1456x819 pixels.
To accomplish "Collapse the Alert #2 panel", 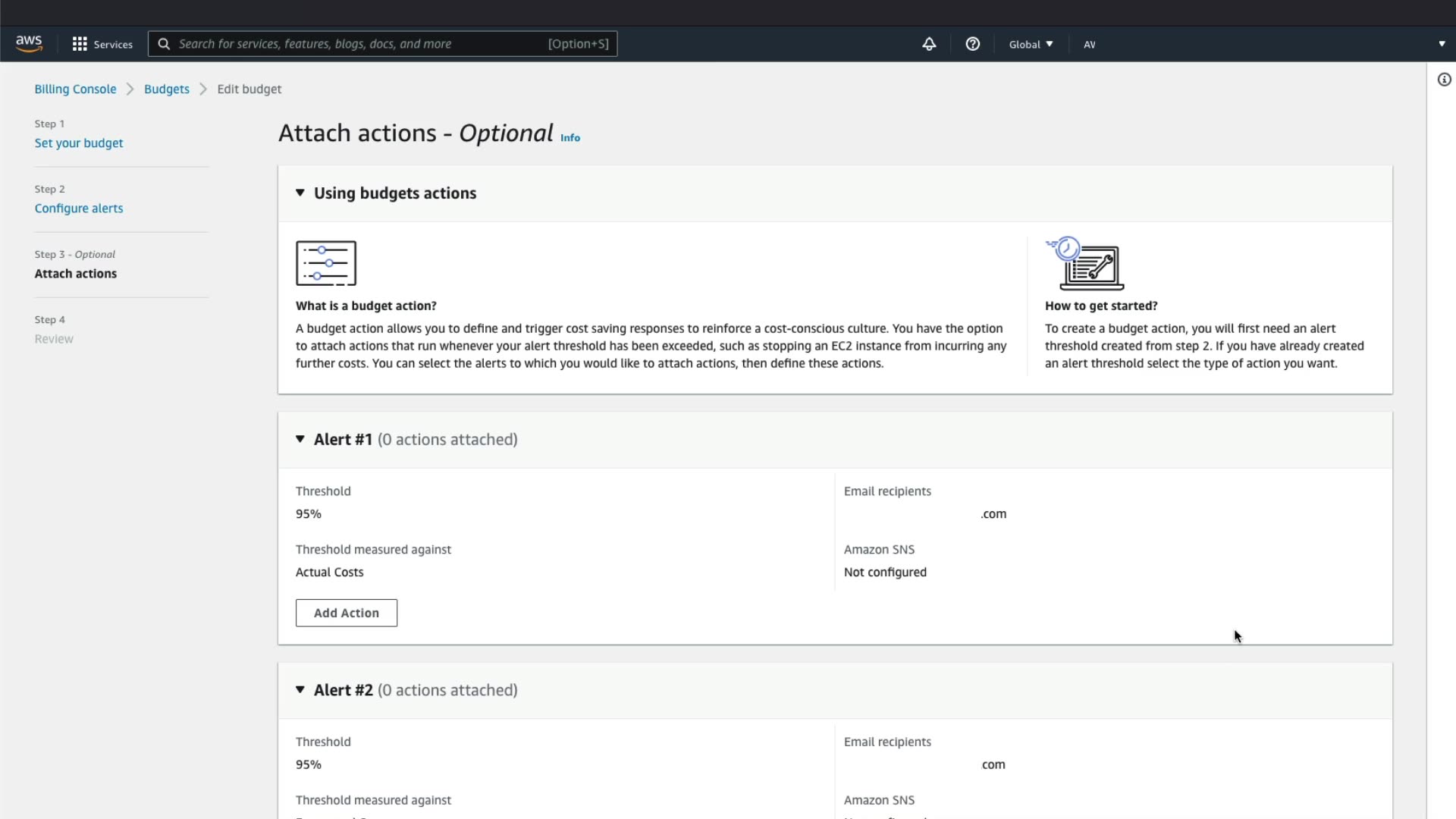I will click(x=300, y=689).
